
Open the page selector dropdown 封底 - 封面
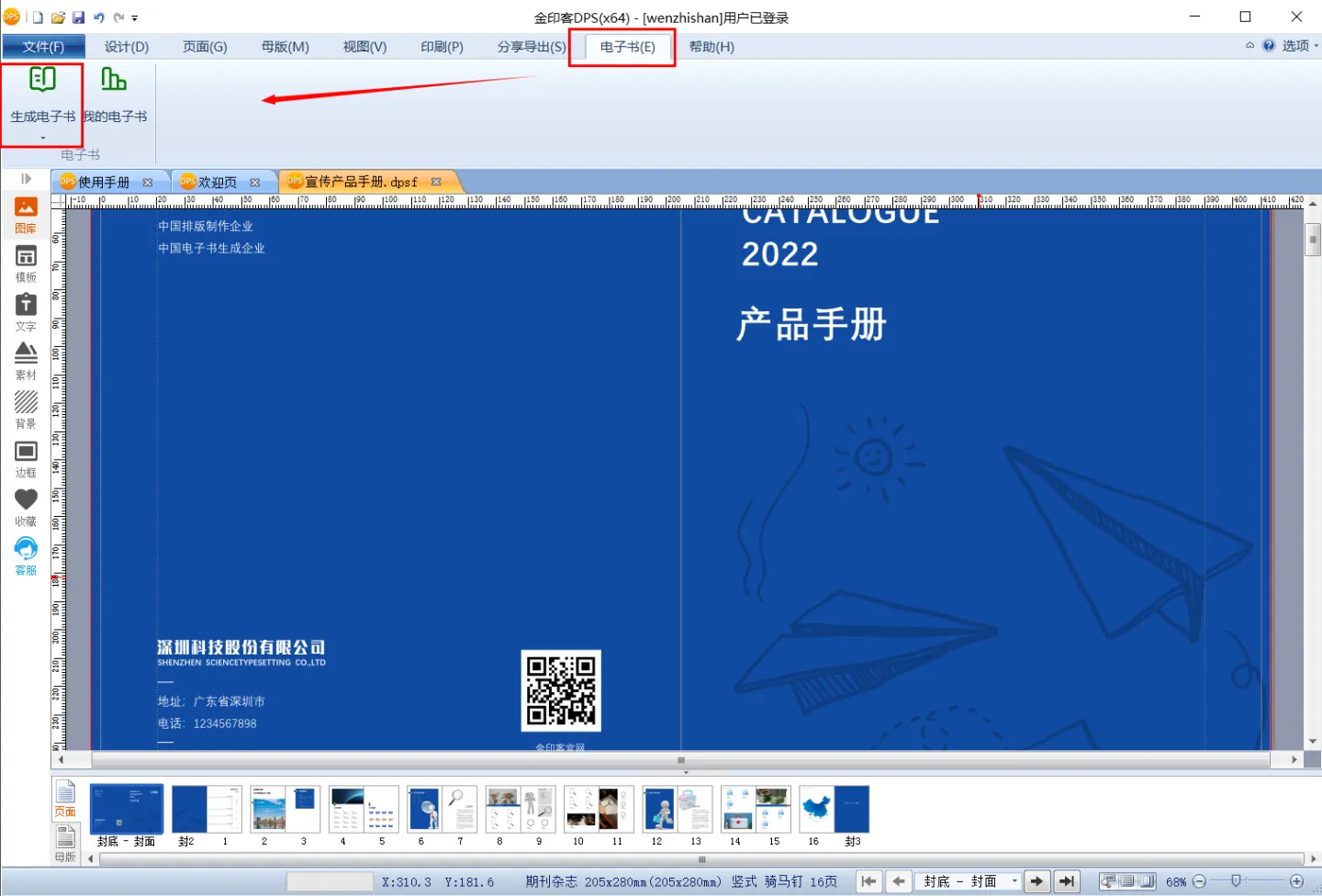coord(1014,881)
